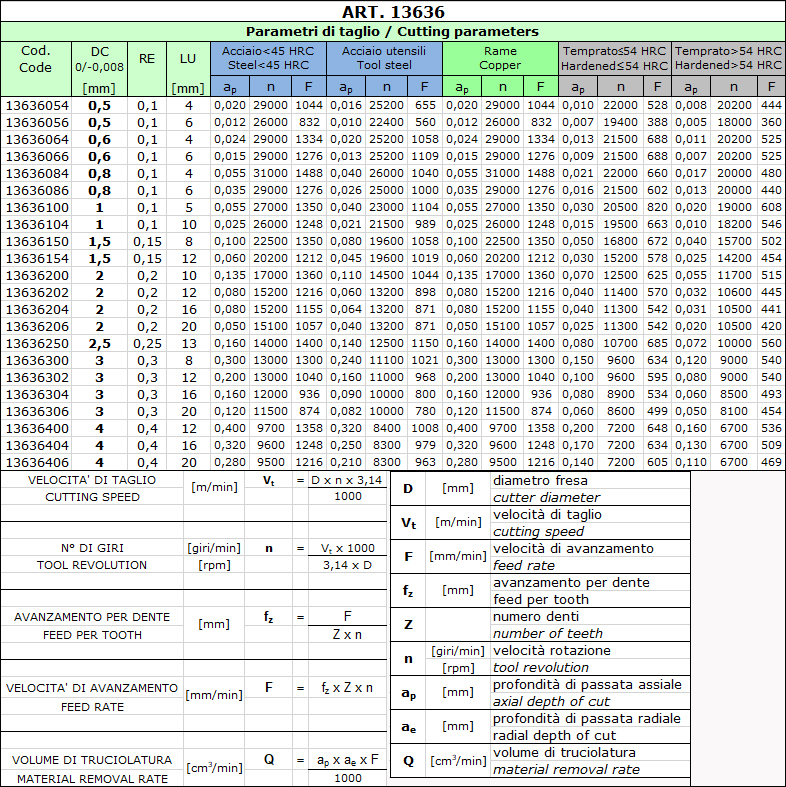Click the numero denti number of teeth entry

(x=589, y=625)
